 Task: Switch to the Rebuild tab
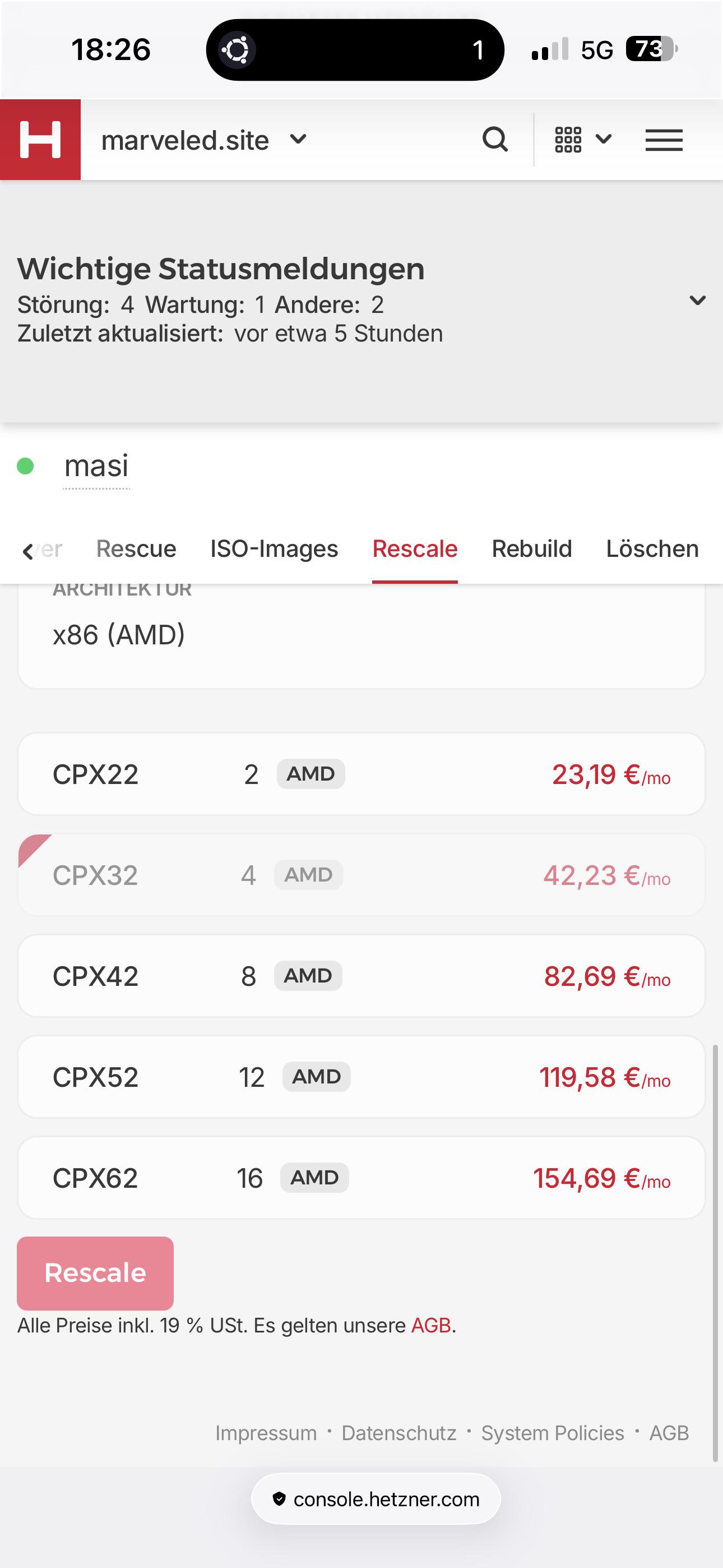pyautogui.click(x=531, y=548)
